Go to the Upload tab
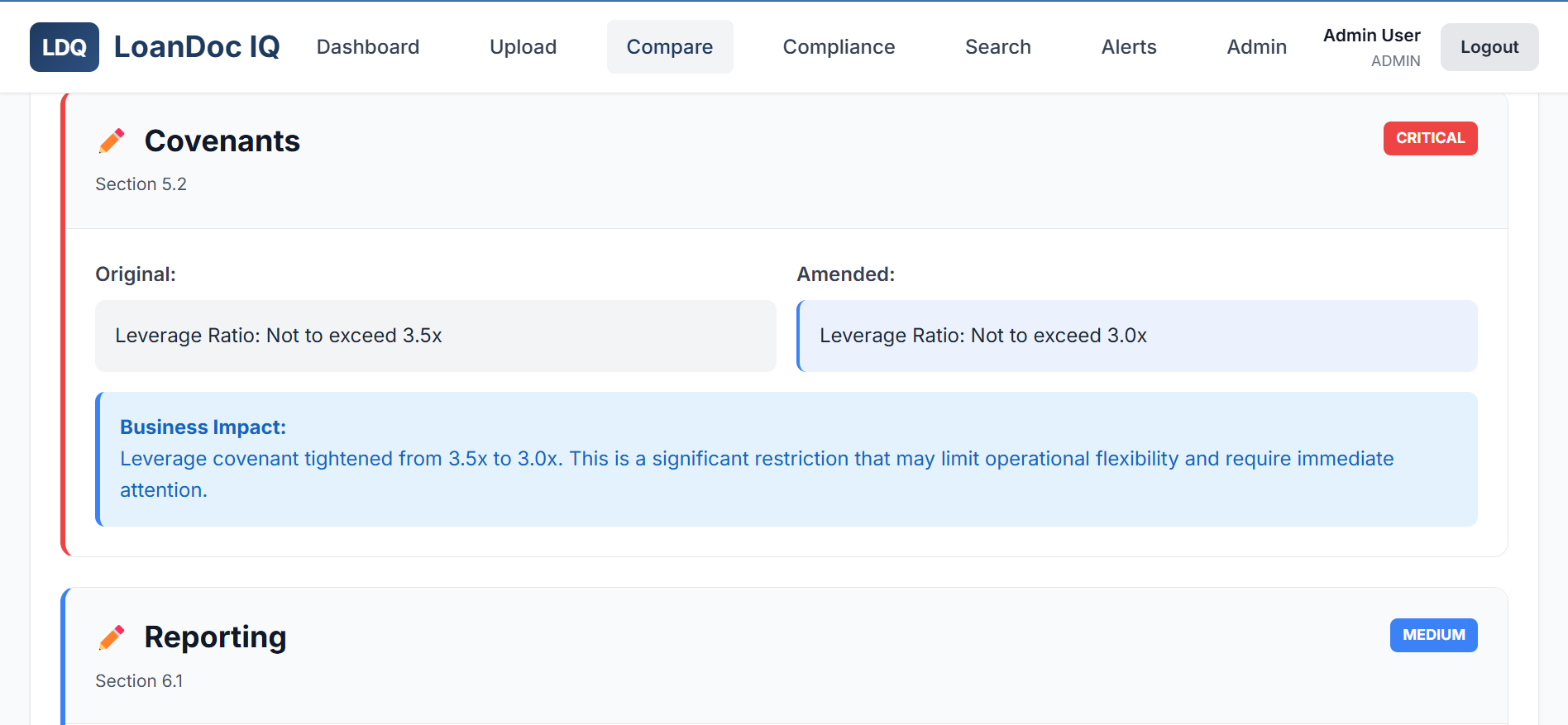Screen dimensions: 1568x725 (x=523, y=47)
